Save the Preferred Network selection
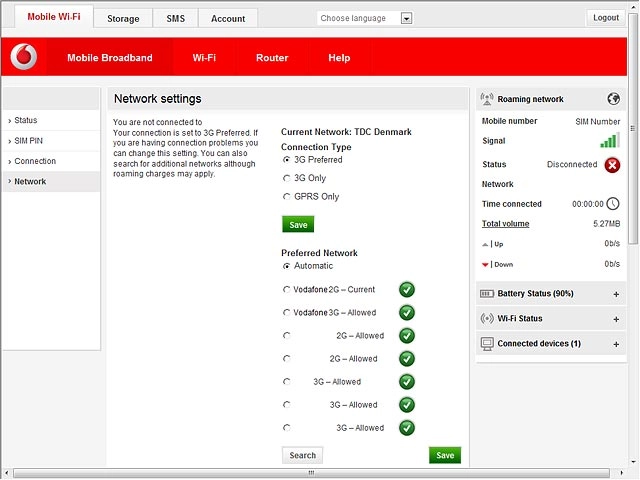The width and height of the screenshot is (640, 480). (x=445, y=455)
